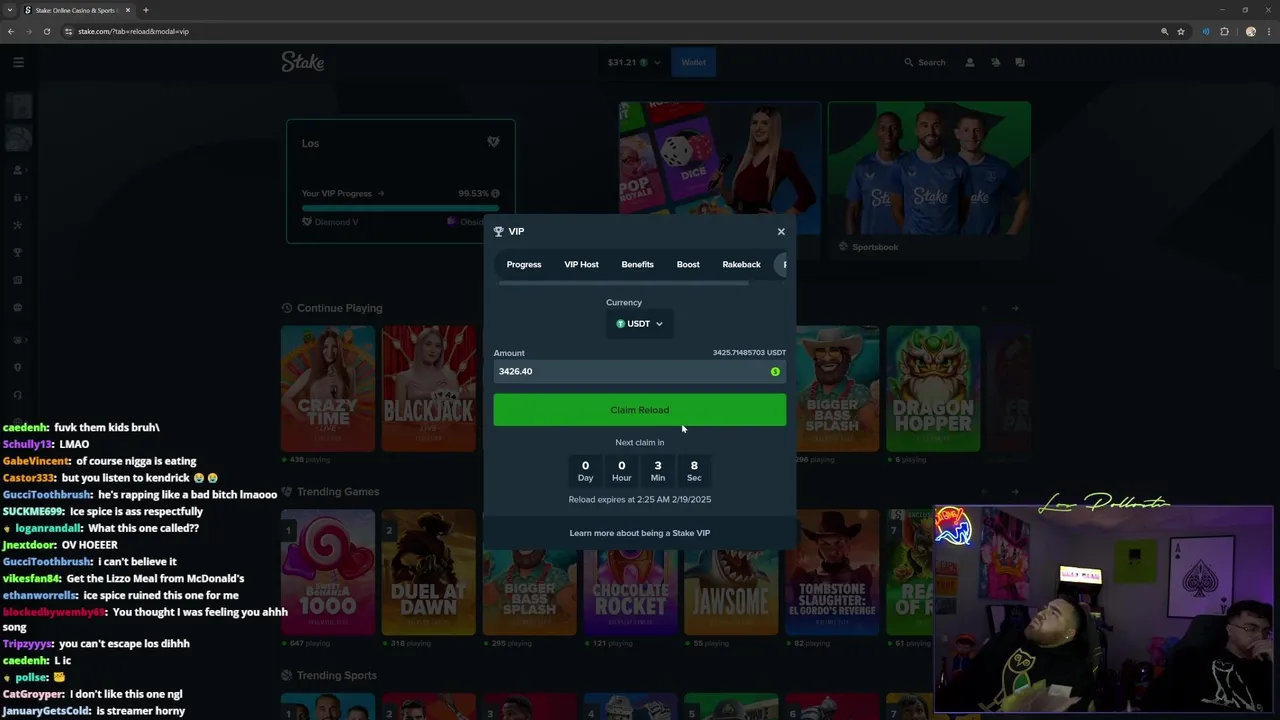This screenshot has height=720, width=1280.
Task: Open the Wallet button
Action: click(694, 62)
